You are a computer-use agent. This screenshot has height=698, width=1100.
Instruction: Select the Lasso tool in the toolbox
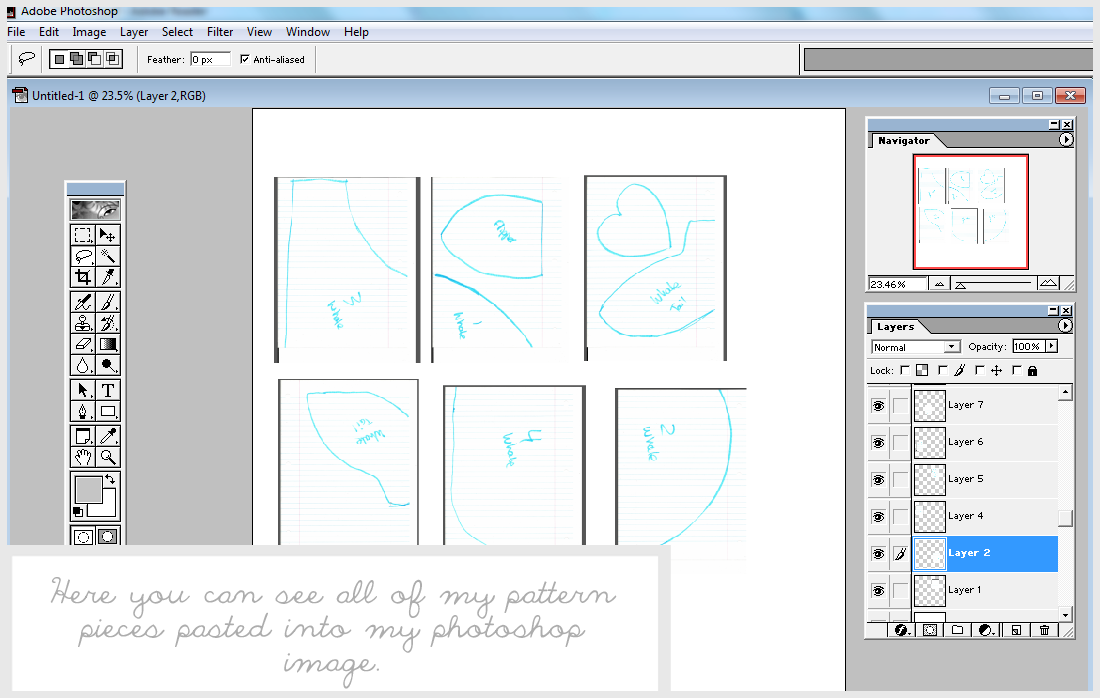[83, 257]
